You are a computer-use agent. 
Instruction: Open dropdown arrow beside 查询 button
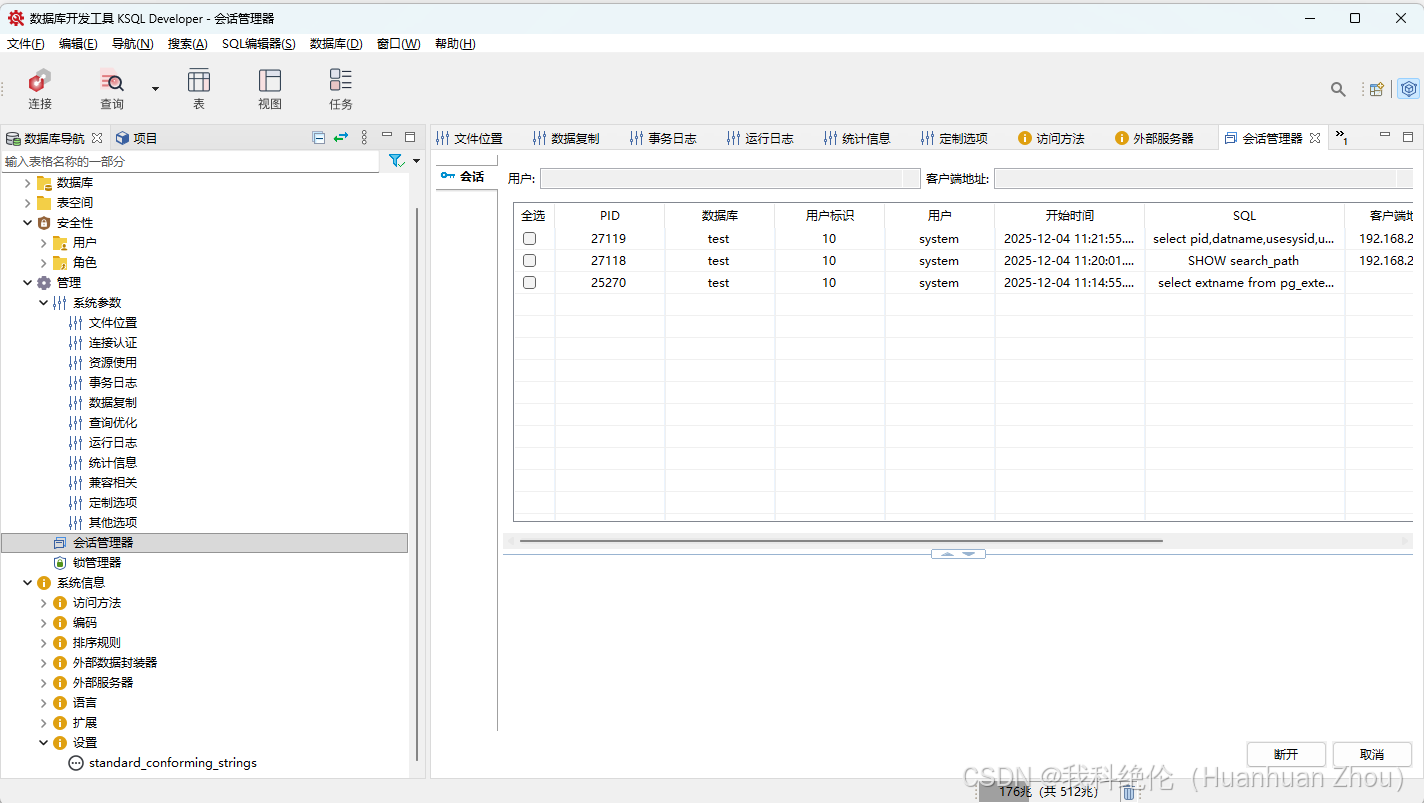(155, 89)
